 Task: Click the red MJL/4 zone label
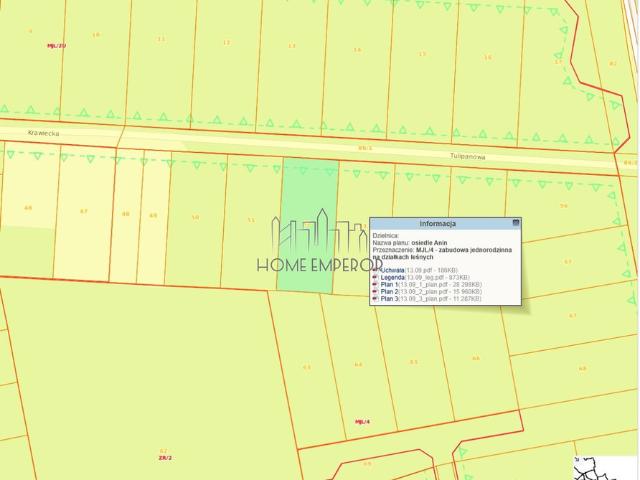[362, 422]
